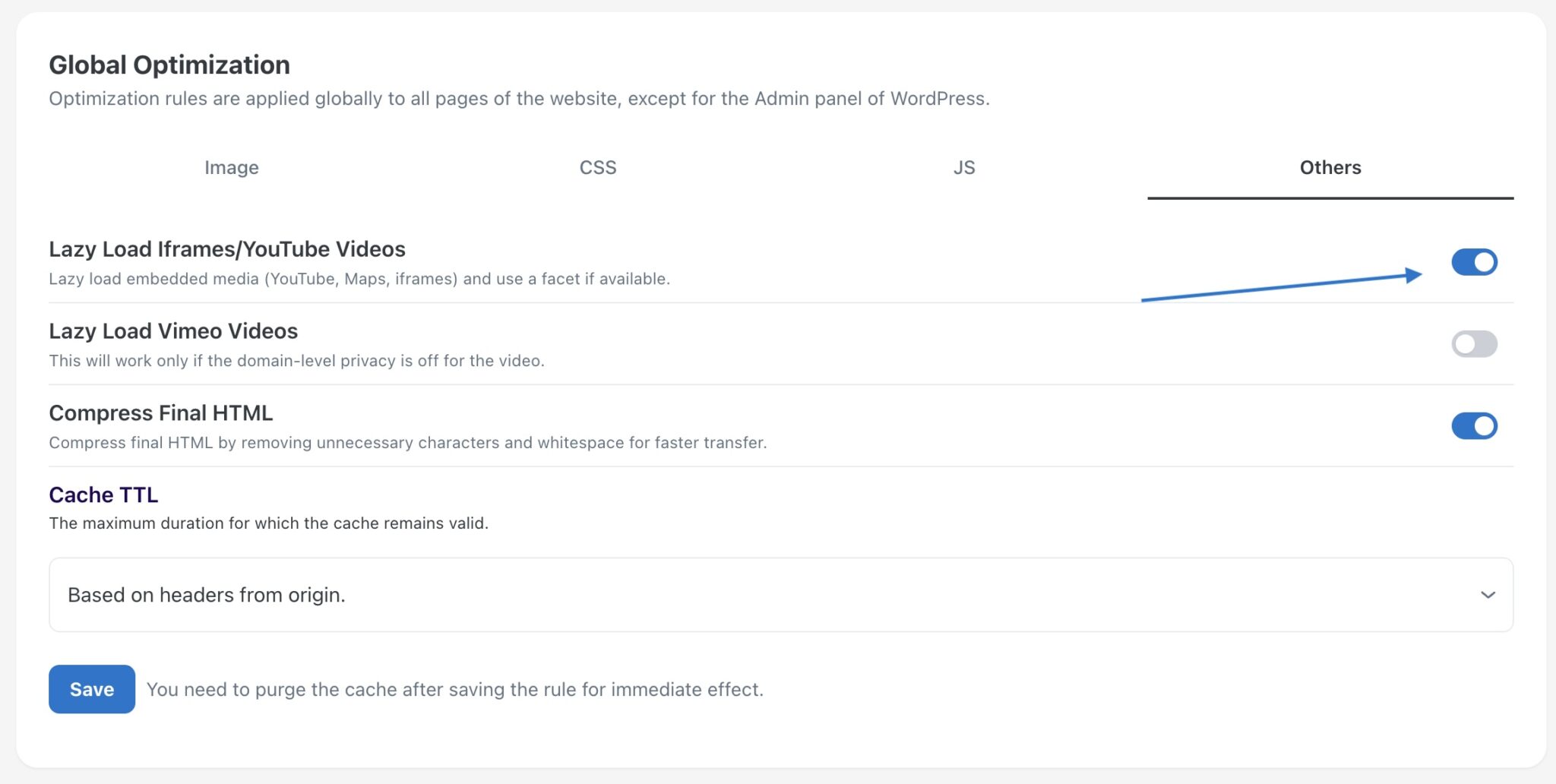
Task: Open the CSS tab
Action: (598, 168)
